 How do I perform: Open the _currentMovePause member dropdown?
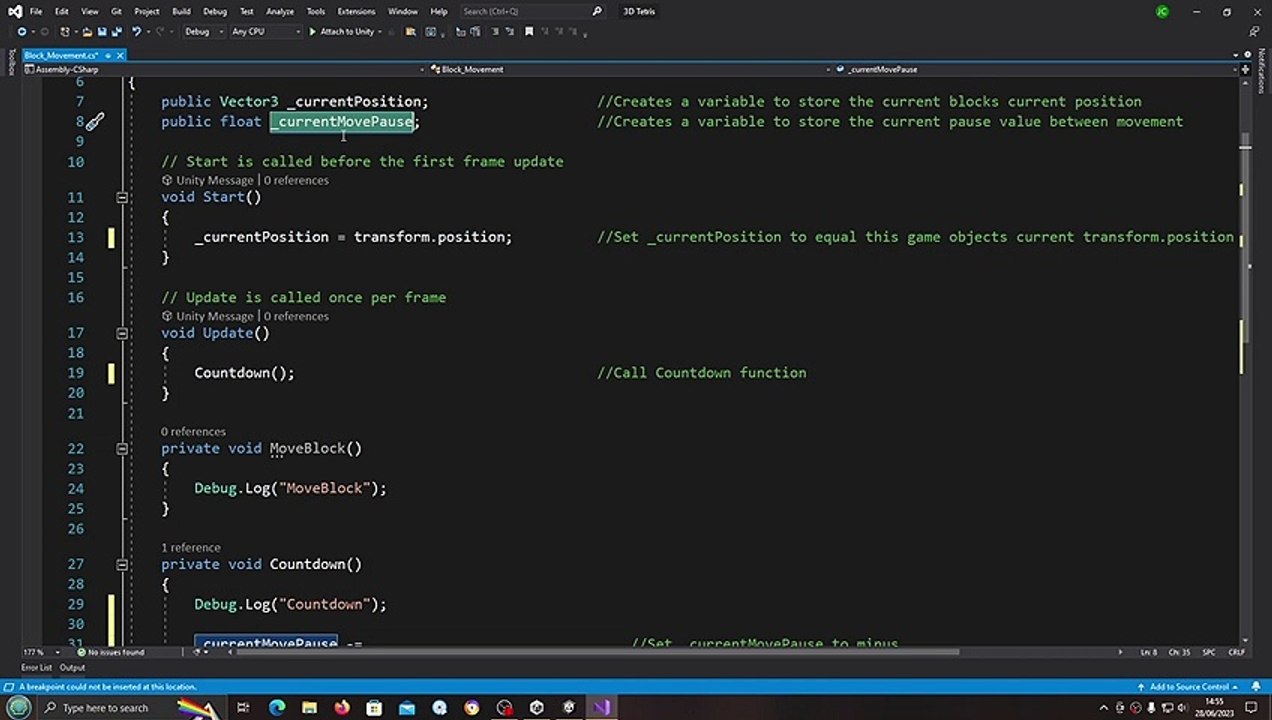1035,69
